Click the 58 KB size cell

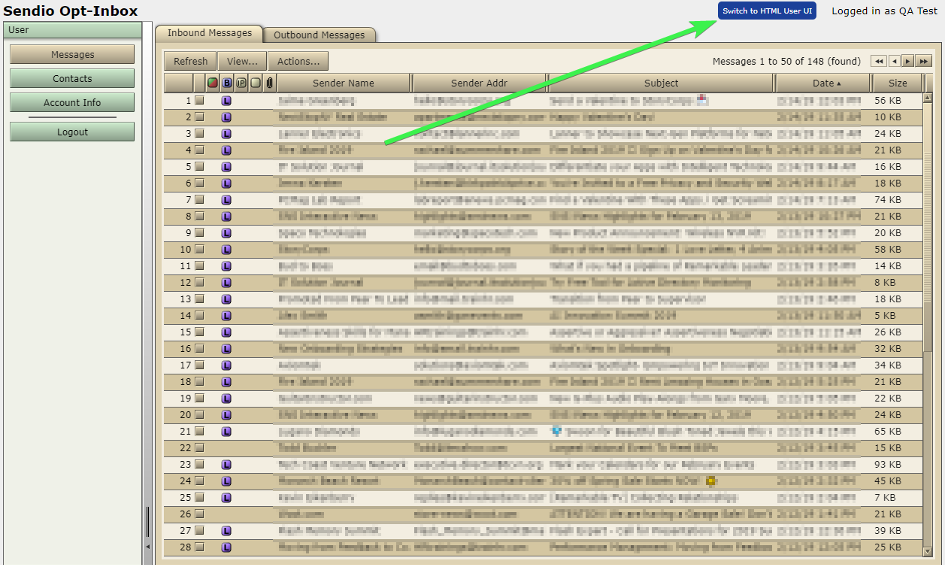[888, 249]
